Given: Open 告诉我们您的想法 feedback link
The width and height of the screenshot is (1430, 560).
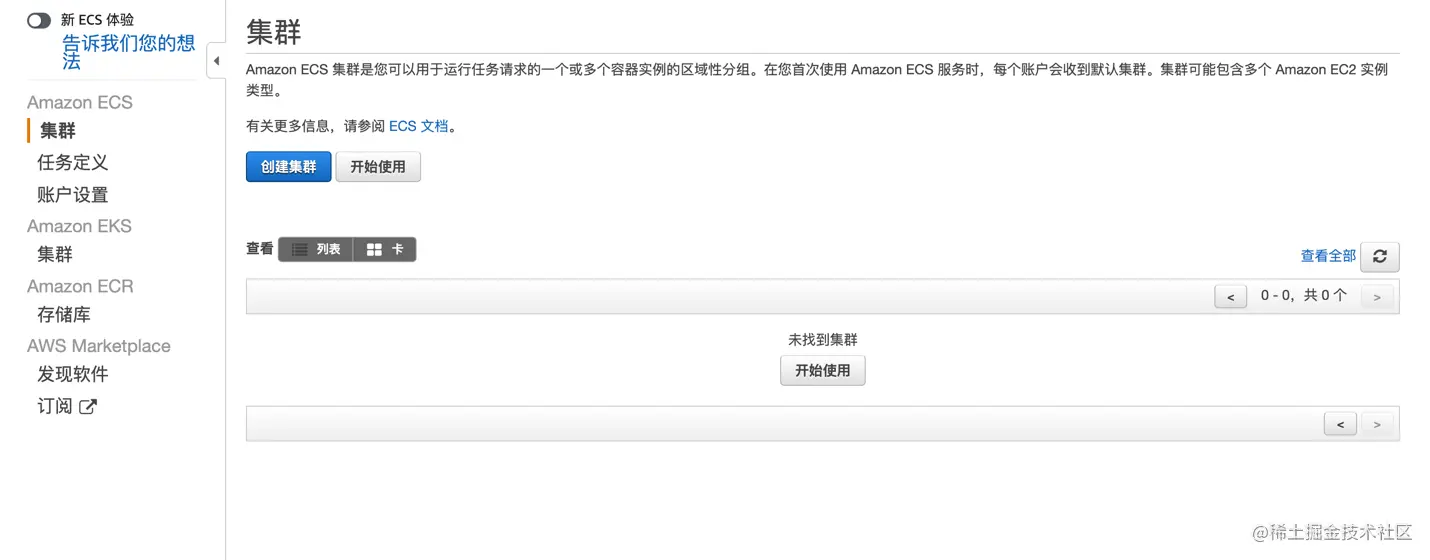Looking at the screenshot, I should [x=128, y=52].
